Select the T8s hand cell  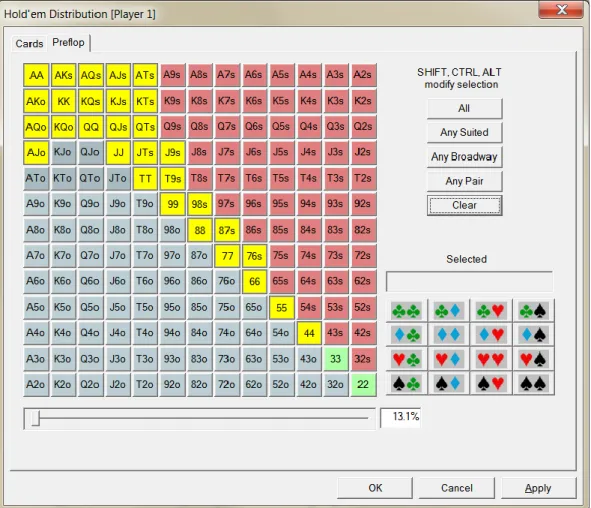(199, 178)
